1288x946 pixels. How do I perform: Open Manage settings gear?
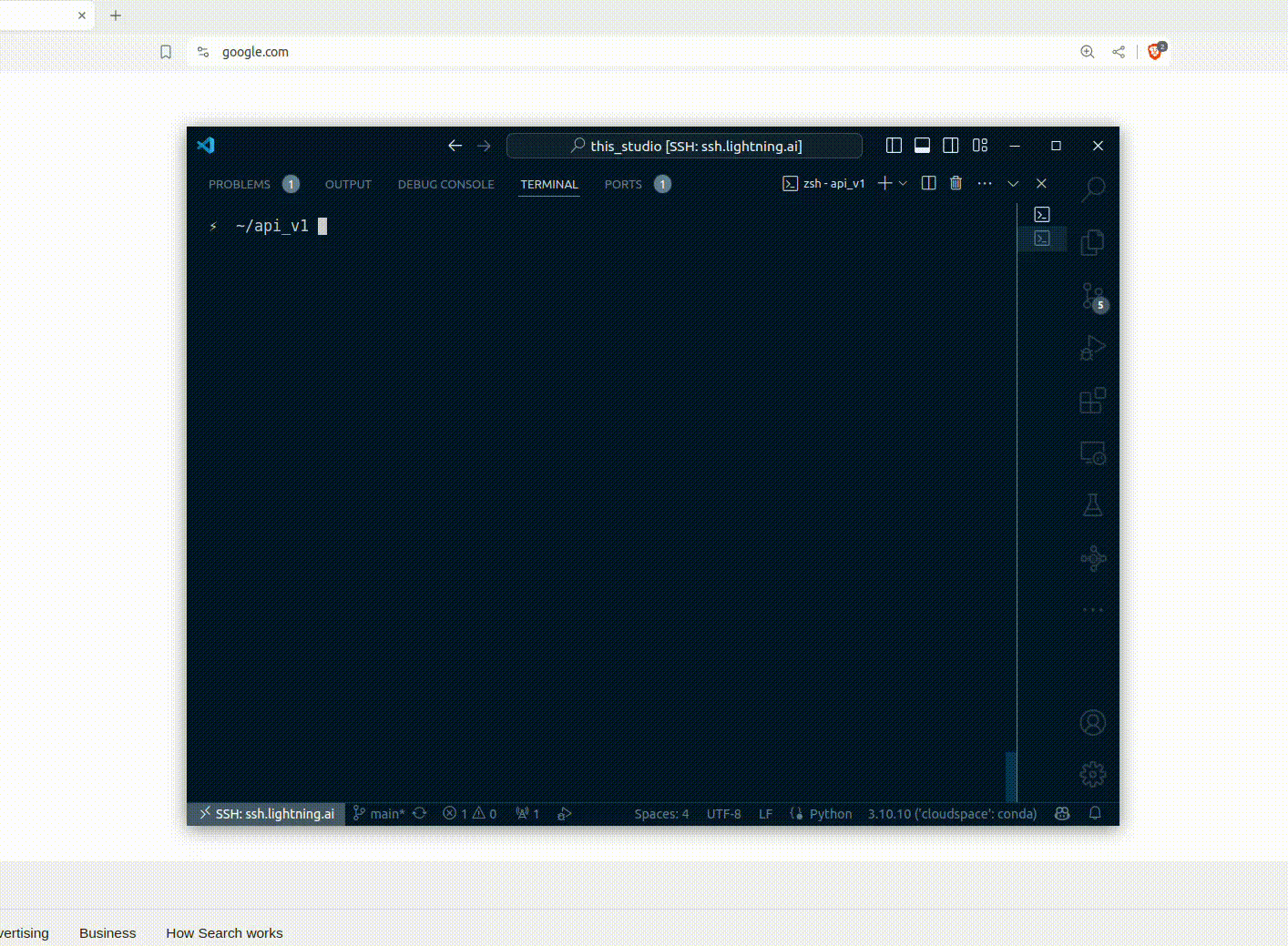[x=1093, y=775]
